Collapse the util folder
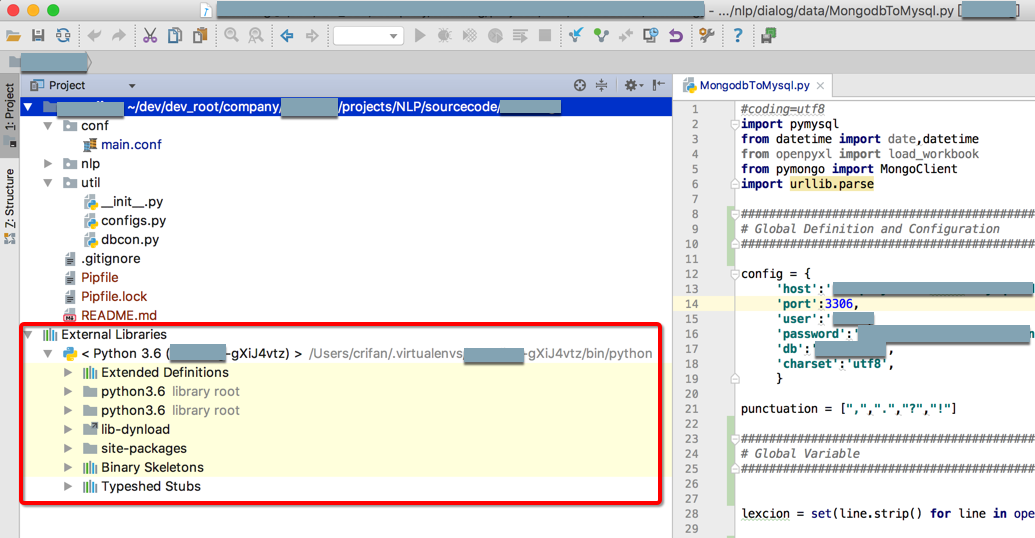 pos(48,183)
